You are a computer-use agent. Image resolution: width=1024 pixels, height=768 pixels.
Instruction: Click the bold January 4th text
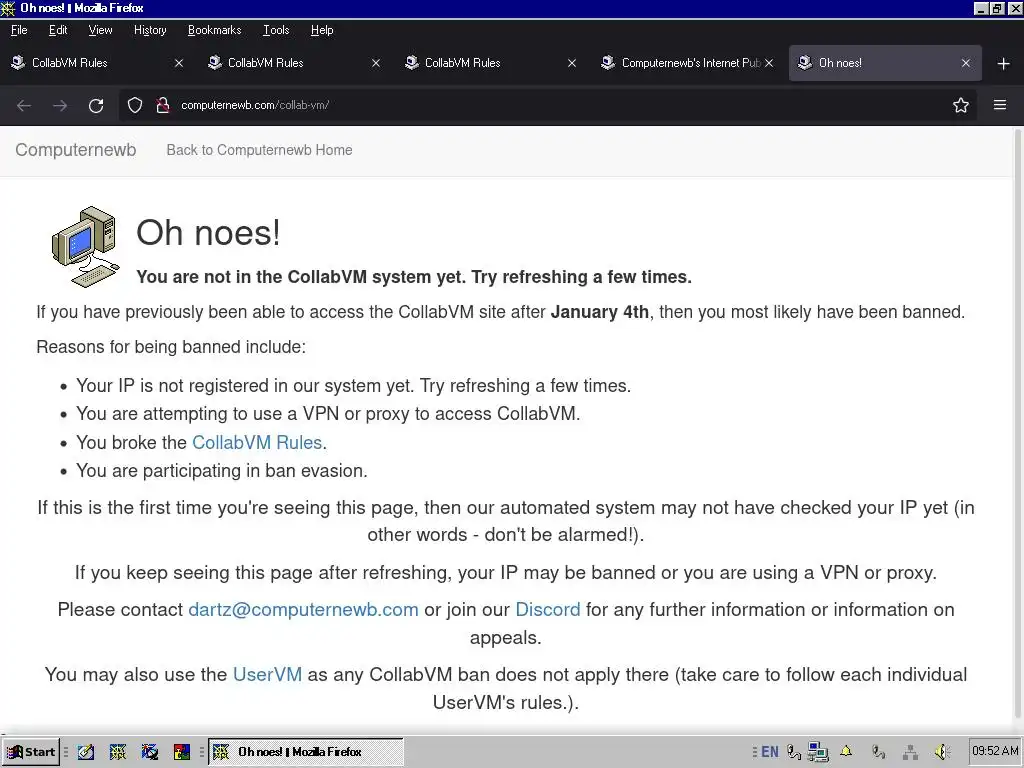point(600,312)
